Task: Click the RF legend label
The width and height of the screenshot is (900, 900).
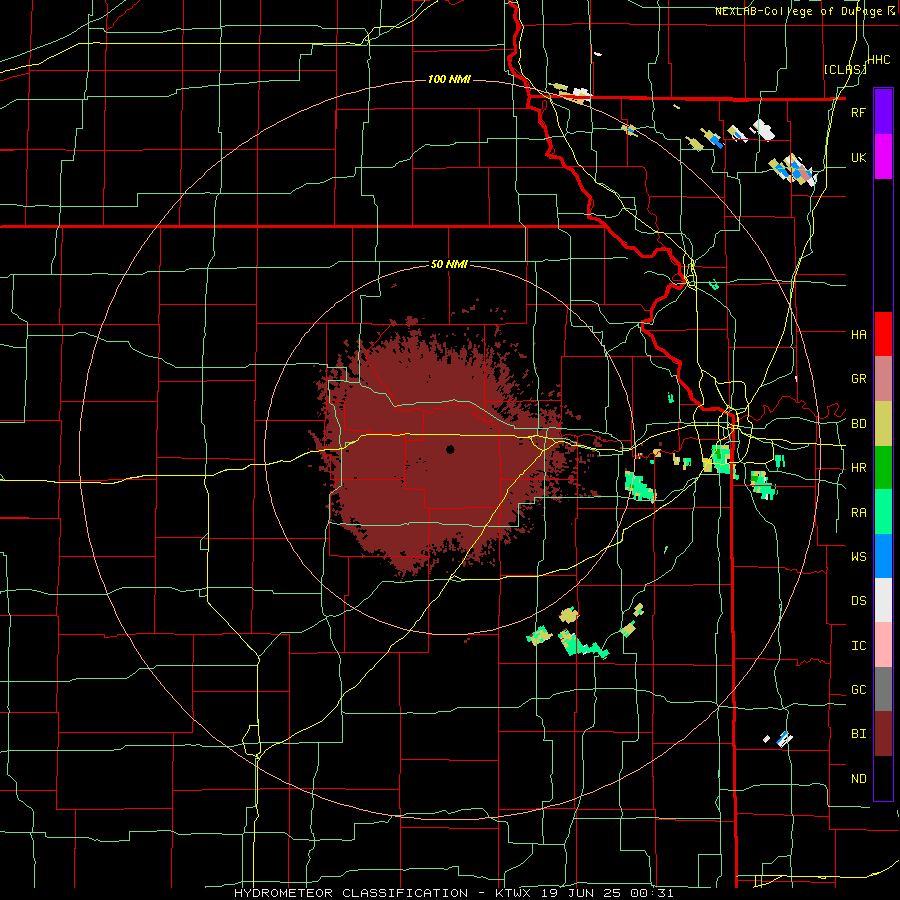Action: 858,112
